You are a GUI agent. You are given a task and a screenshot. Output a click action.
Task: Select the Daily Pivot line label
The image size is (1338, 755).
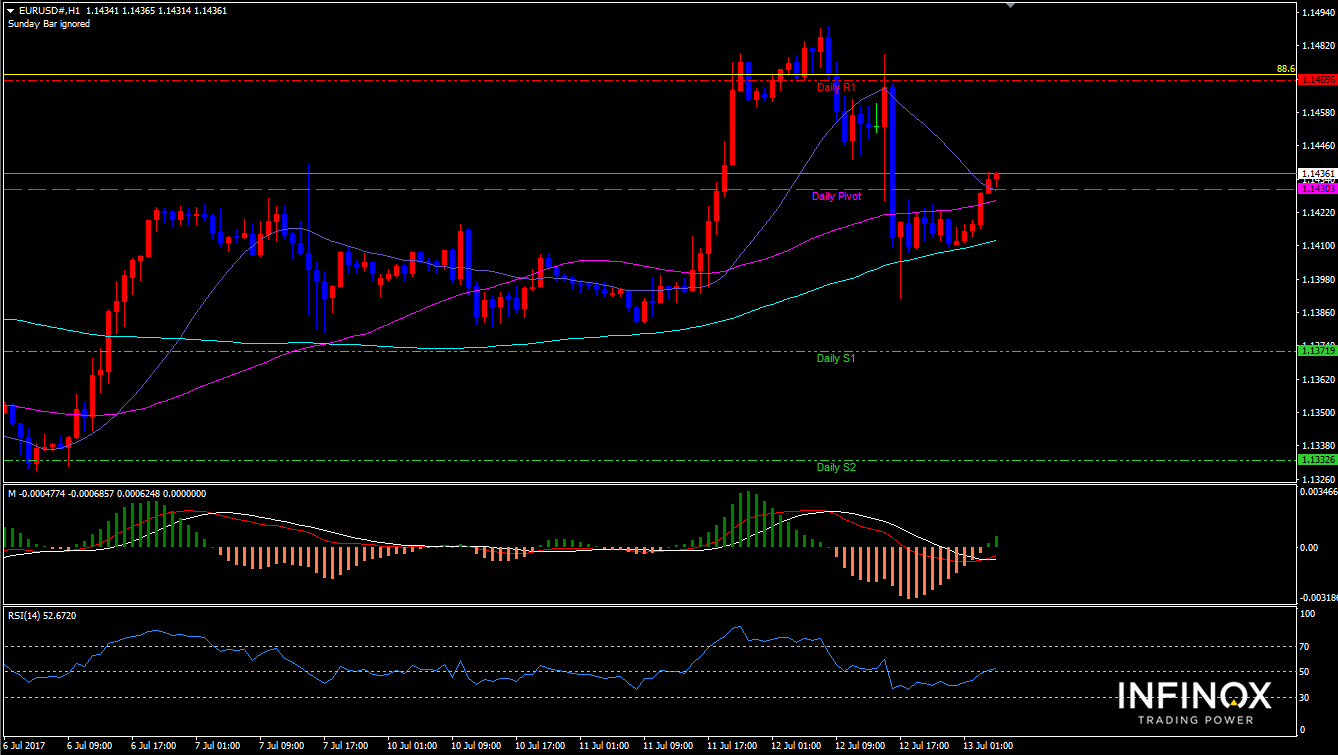[x=836, y=197]
